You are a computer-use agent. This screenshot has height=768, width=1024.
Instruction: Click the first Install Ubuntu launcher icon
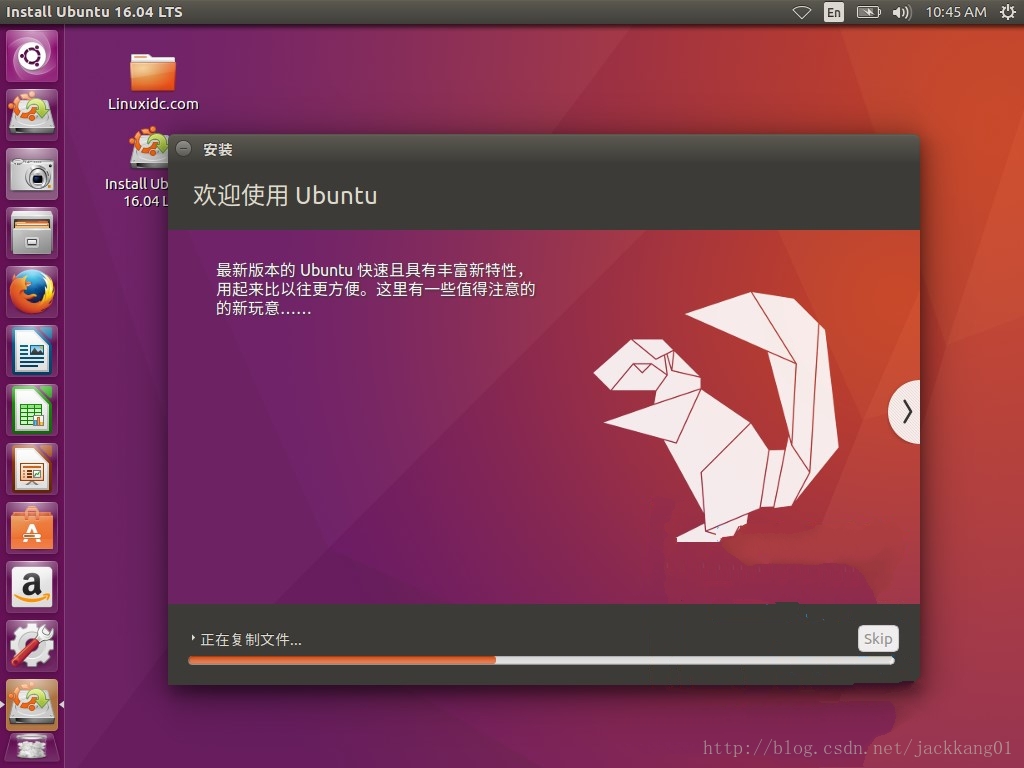pos(32,115)
